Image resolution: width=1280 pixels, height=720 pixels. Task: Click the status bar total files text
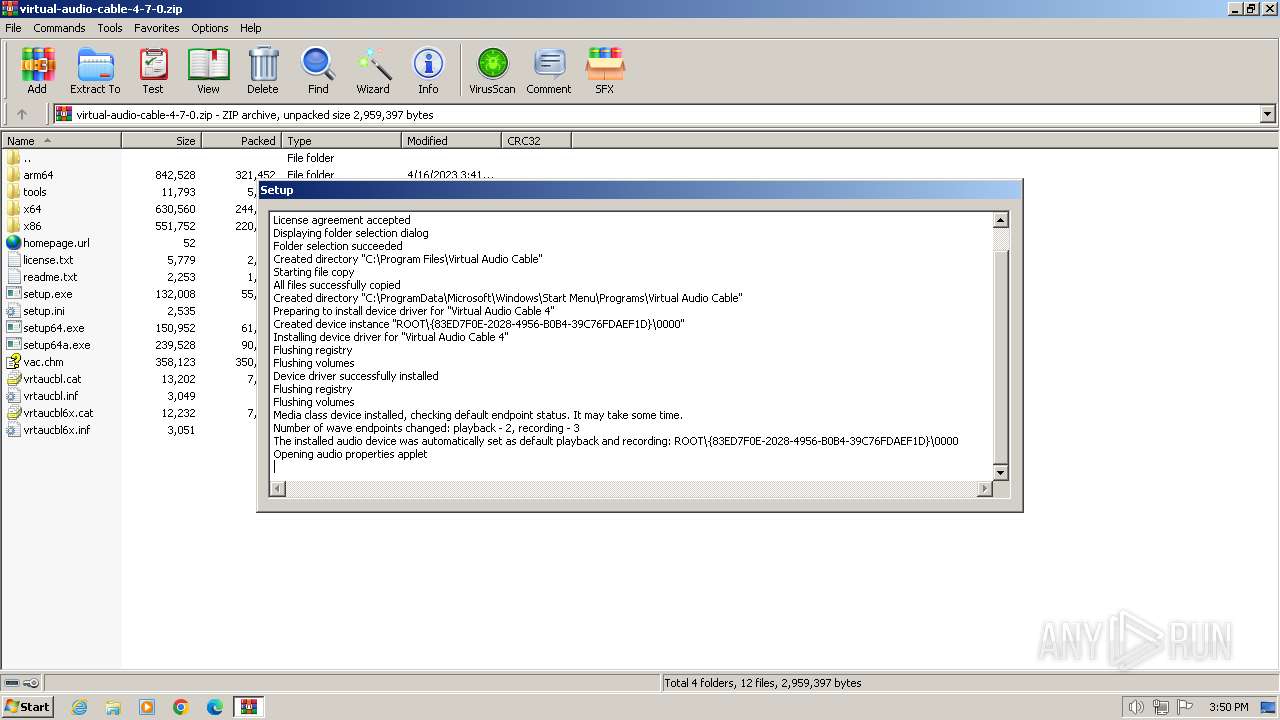tap(763, 683)
